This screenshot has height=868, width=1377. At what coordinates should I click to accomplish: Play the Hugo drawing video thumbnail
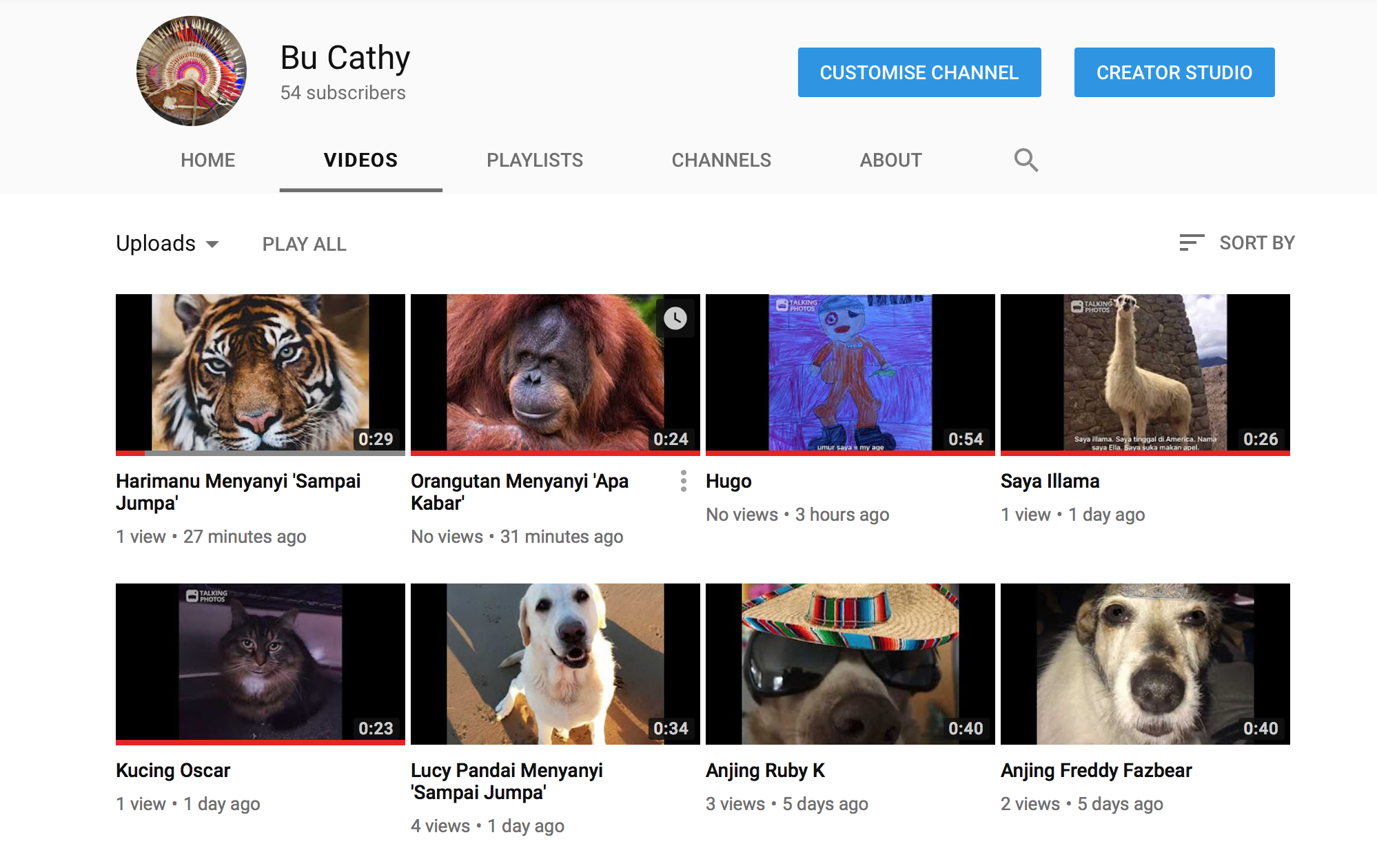[x=850, y=373]
